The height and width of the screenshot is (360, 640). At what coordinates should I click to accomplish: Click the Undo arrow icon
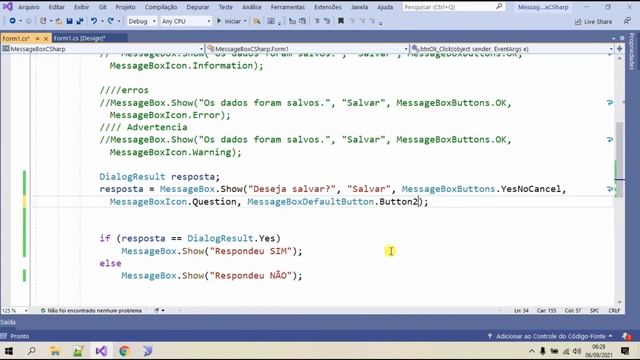(x=93, y=21)
